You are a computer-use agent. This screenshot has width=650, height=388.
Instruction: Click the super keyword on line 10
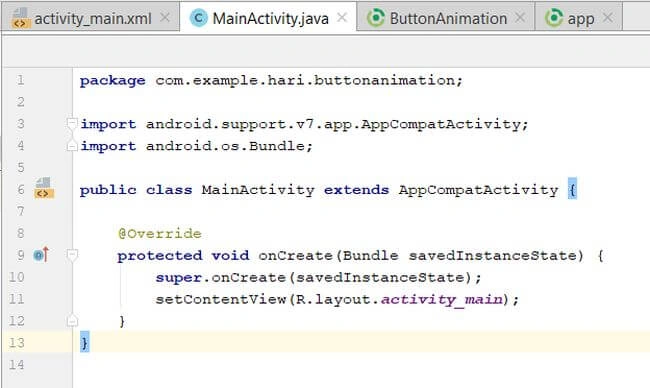(x=178, y=278)
